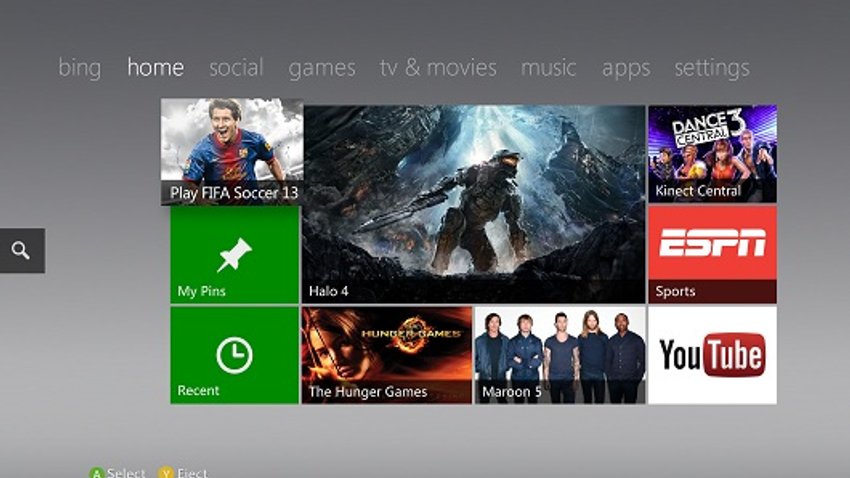Open the My Pins tile

(234, 255)
